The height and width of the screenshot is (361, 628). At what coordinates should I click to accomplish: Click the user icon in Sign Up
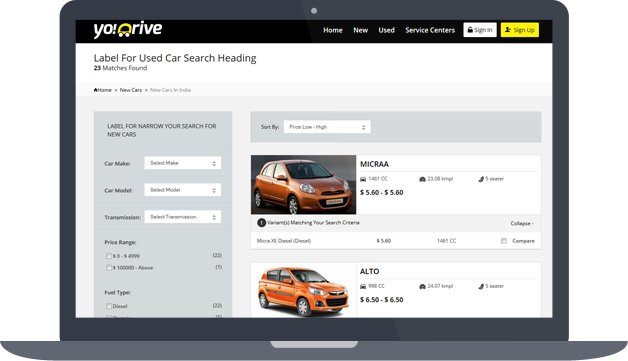[508, 30]
